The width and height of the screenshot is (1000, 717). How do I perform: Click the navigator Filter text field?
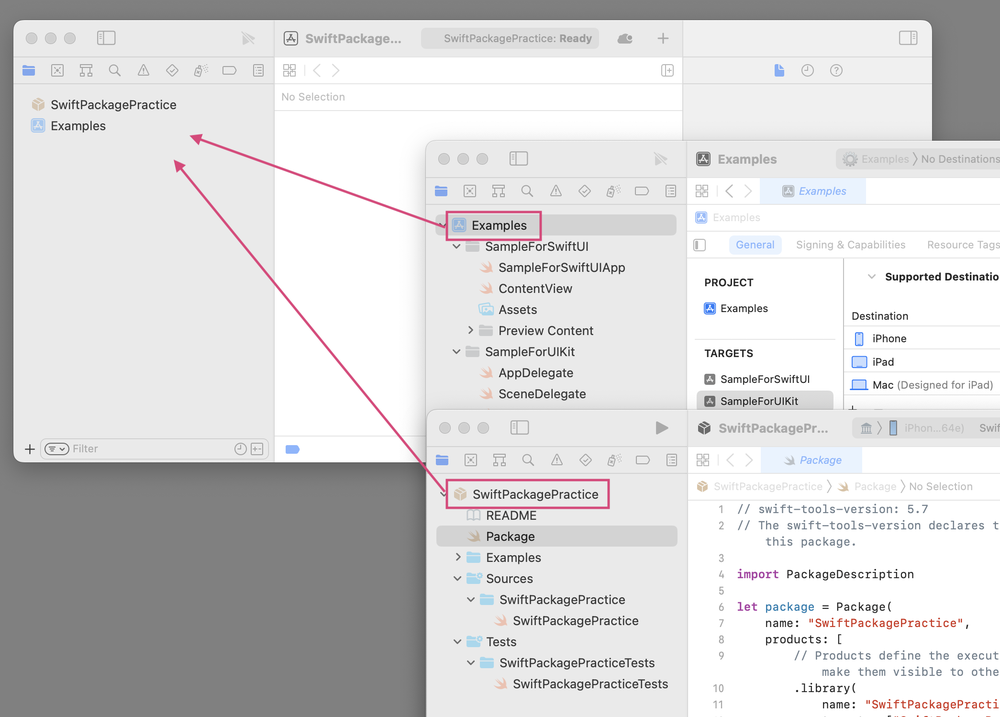tap(150, 449)
